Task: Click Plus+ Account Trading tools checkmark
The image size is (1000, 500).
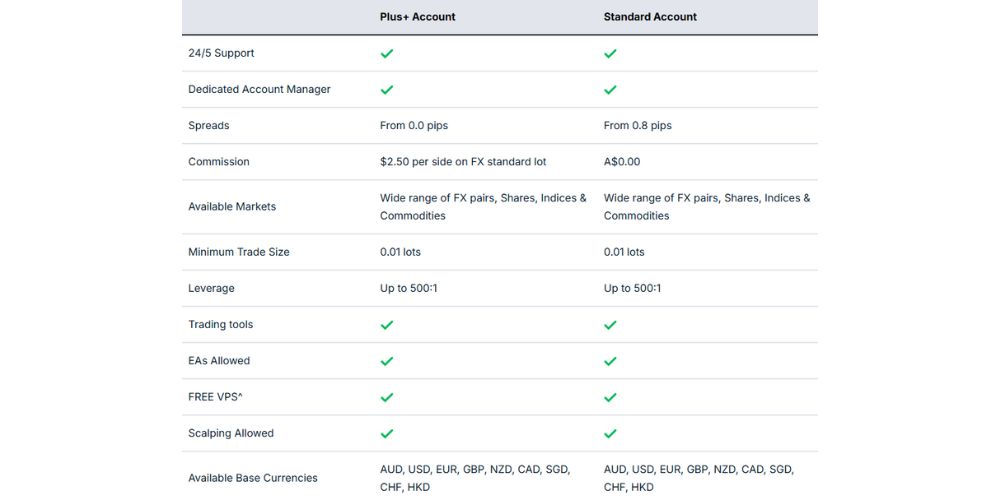Action: [387, 325]
